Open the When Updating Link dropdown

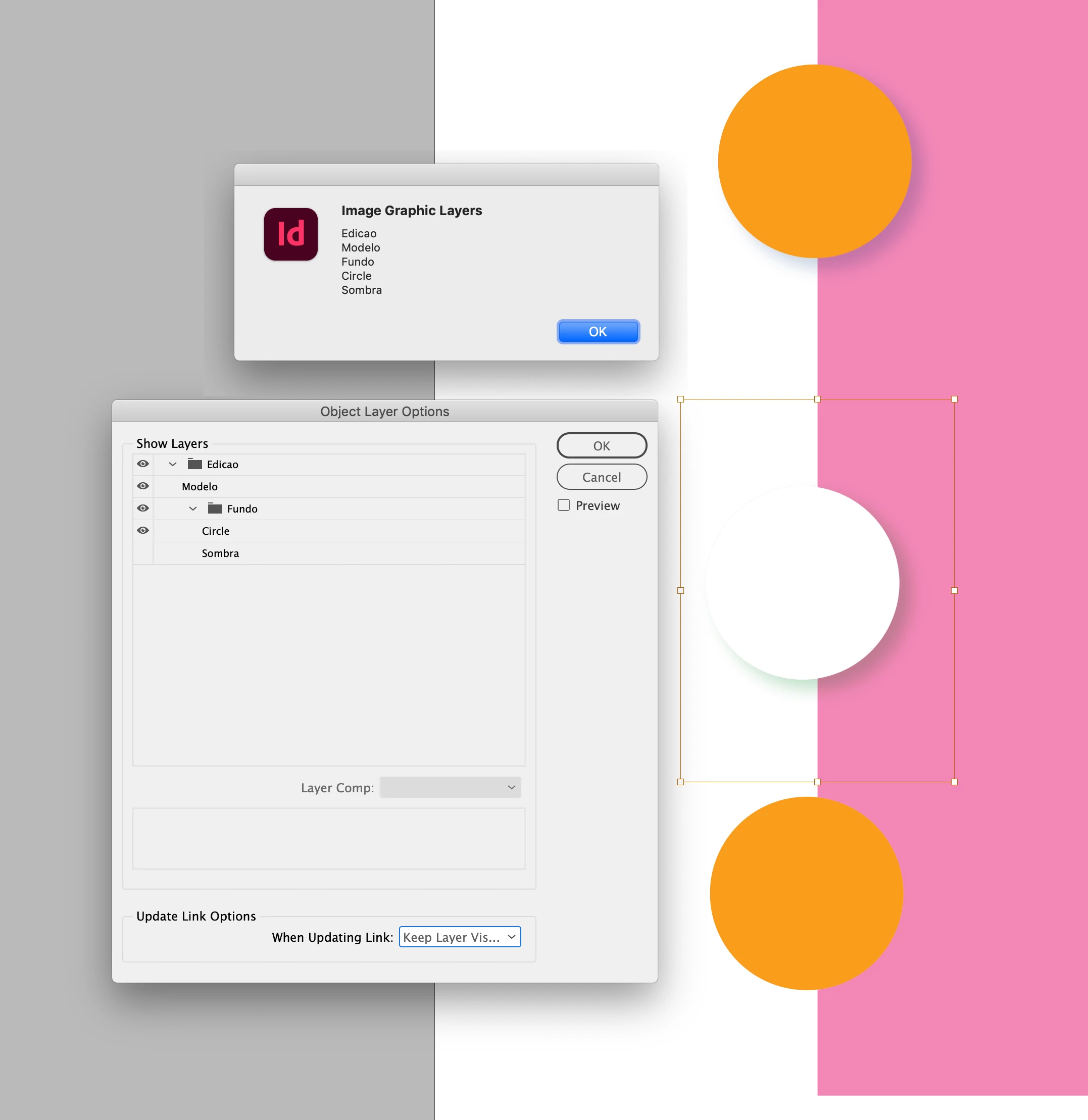(460, 937)
